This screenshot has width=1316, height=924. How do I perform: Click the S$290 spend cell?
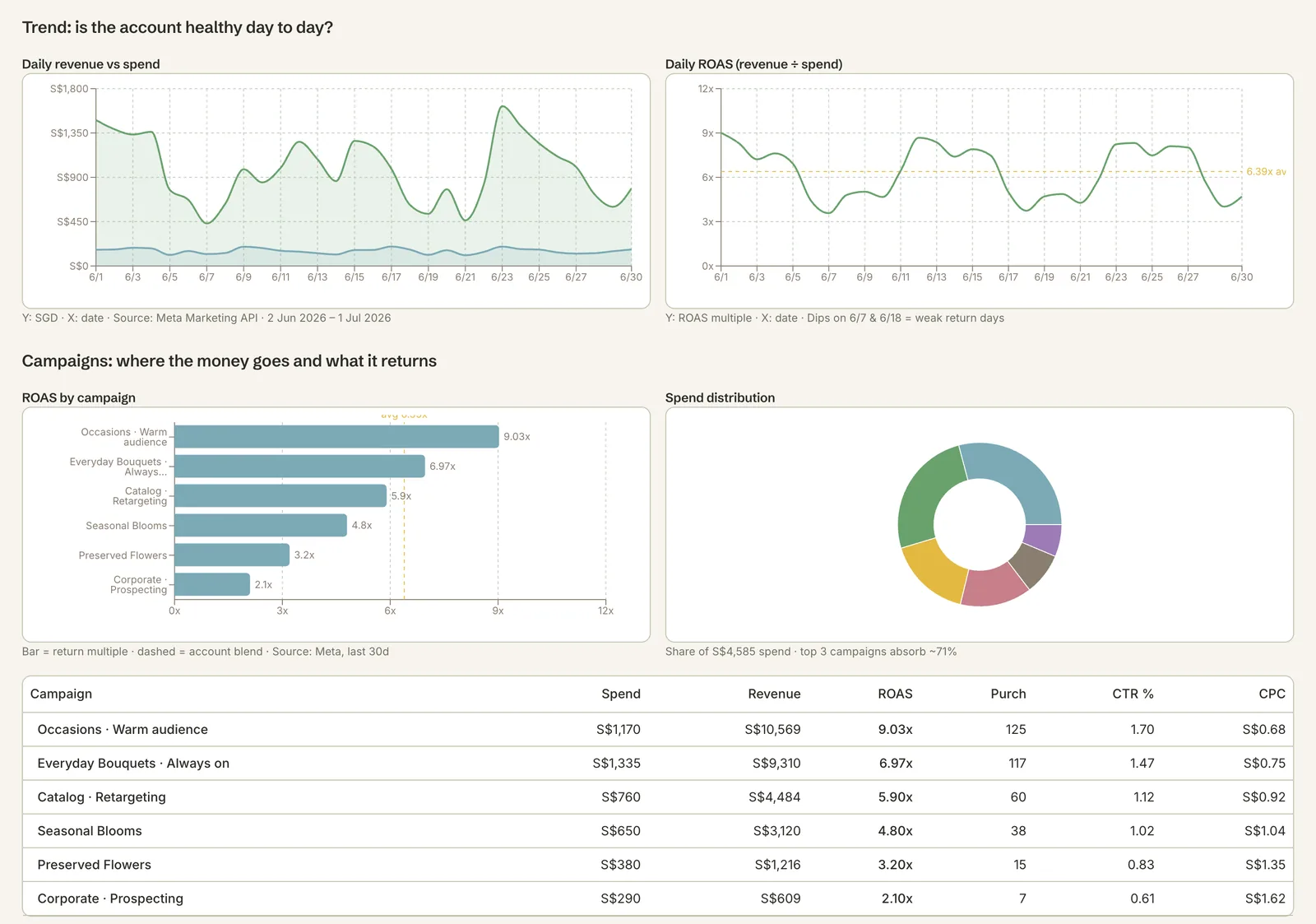click(x=620, y=898)
